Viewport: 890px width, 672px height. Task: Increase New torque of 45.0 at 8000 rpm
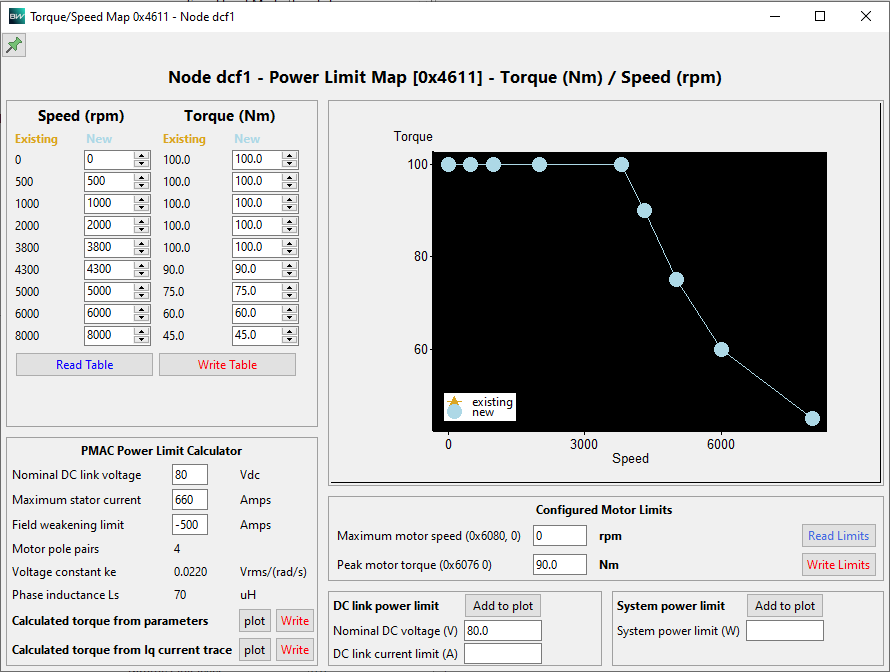point(289,331)
